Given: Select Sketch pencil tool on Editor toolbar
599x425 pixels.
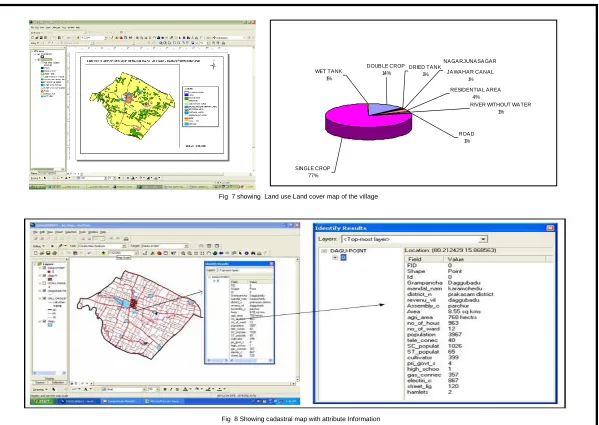Looking at the screenshot, I should click(x=60, y=246).
